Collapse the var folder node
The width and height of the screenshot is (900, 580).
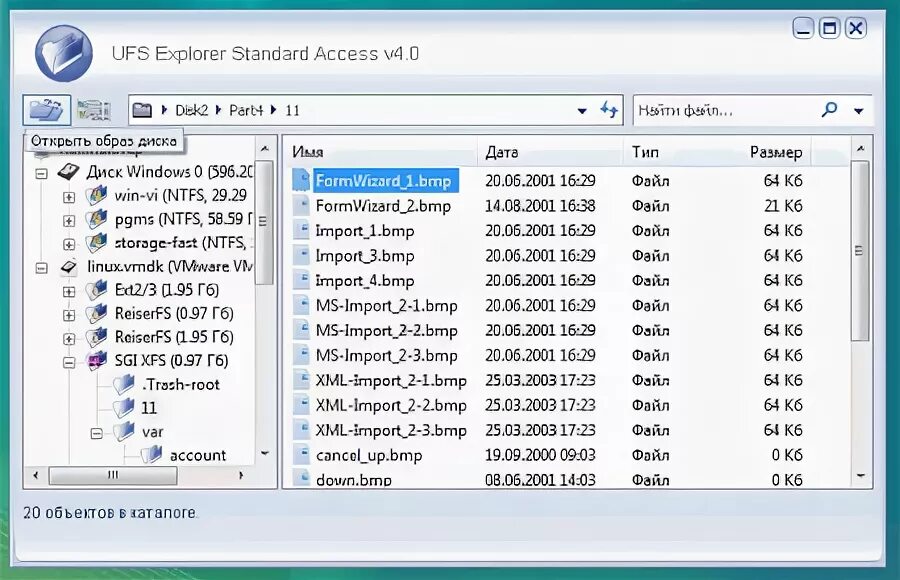click(x=96, y=433)
